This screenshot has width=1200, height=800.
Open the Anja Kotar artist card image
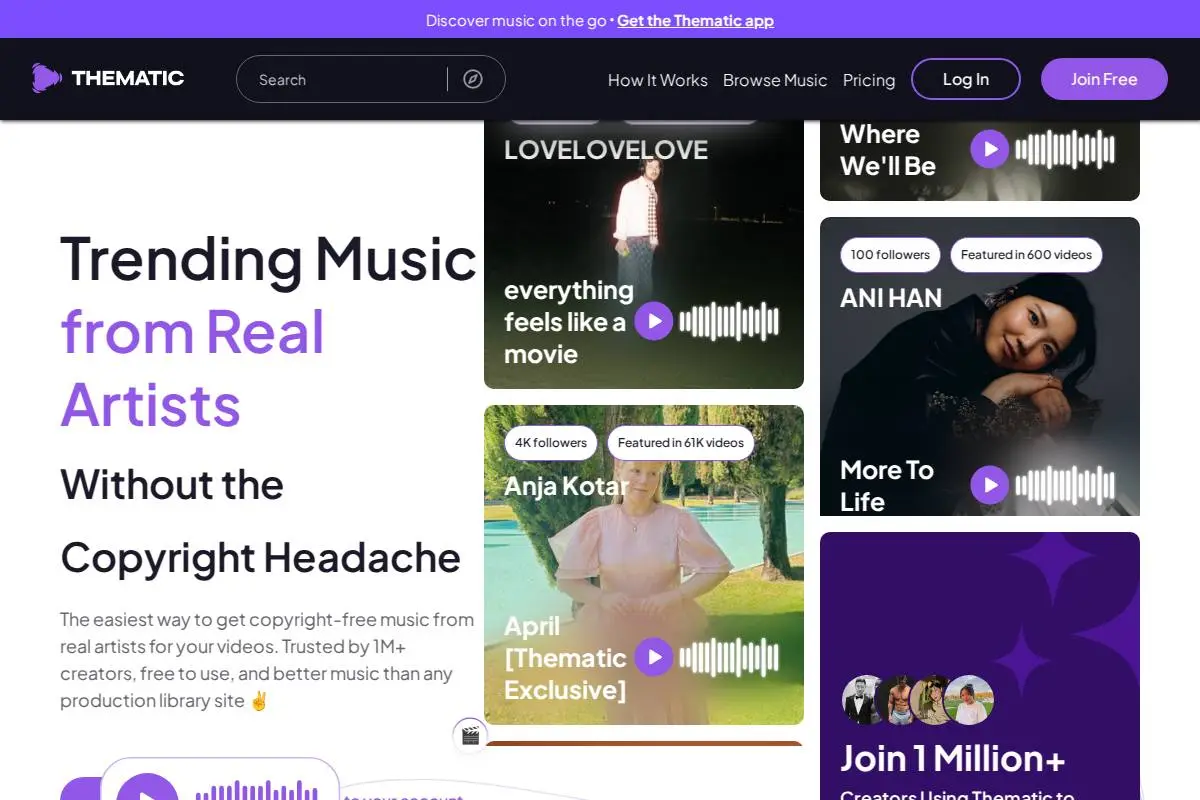coord(644,565)
